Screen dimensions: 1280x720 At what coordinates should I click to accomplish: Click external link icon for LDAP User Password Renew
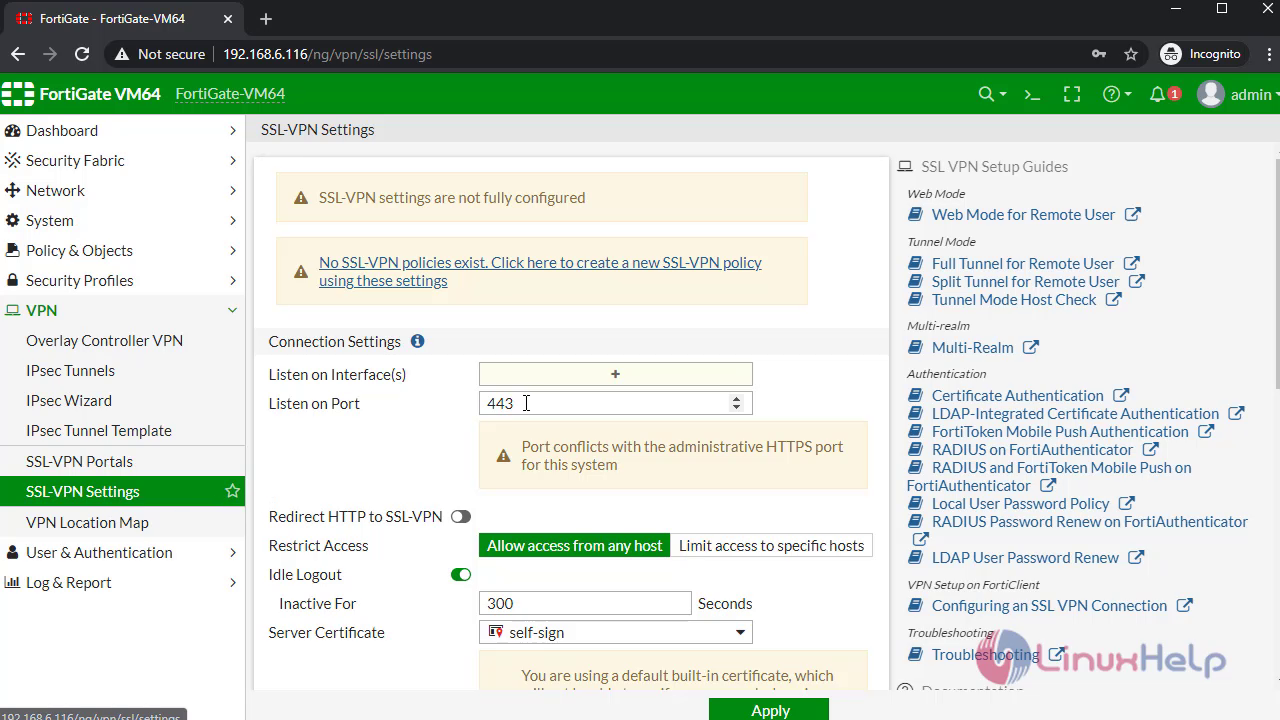(x=1135, y=557)
